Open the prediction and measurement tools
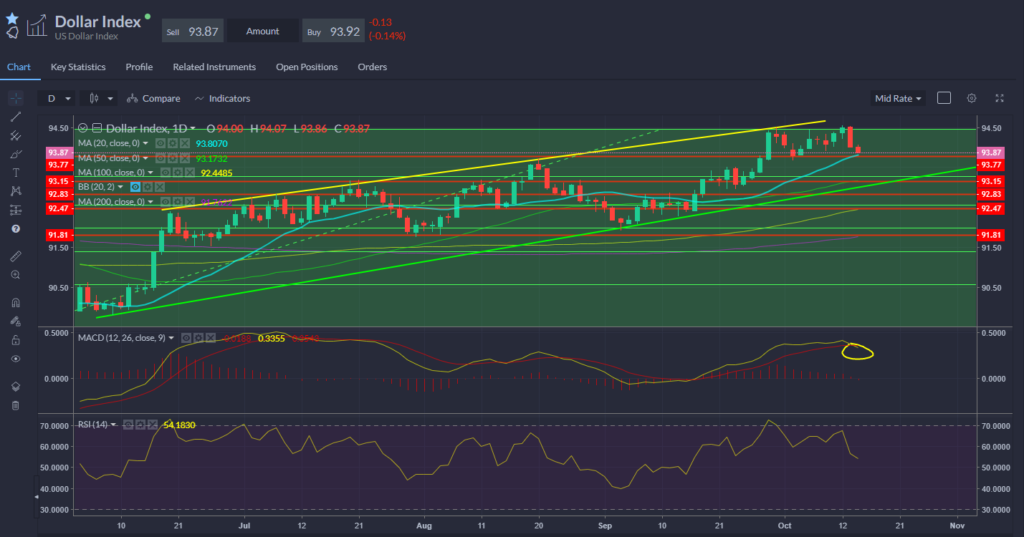 point(16,210)
